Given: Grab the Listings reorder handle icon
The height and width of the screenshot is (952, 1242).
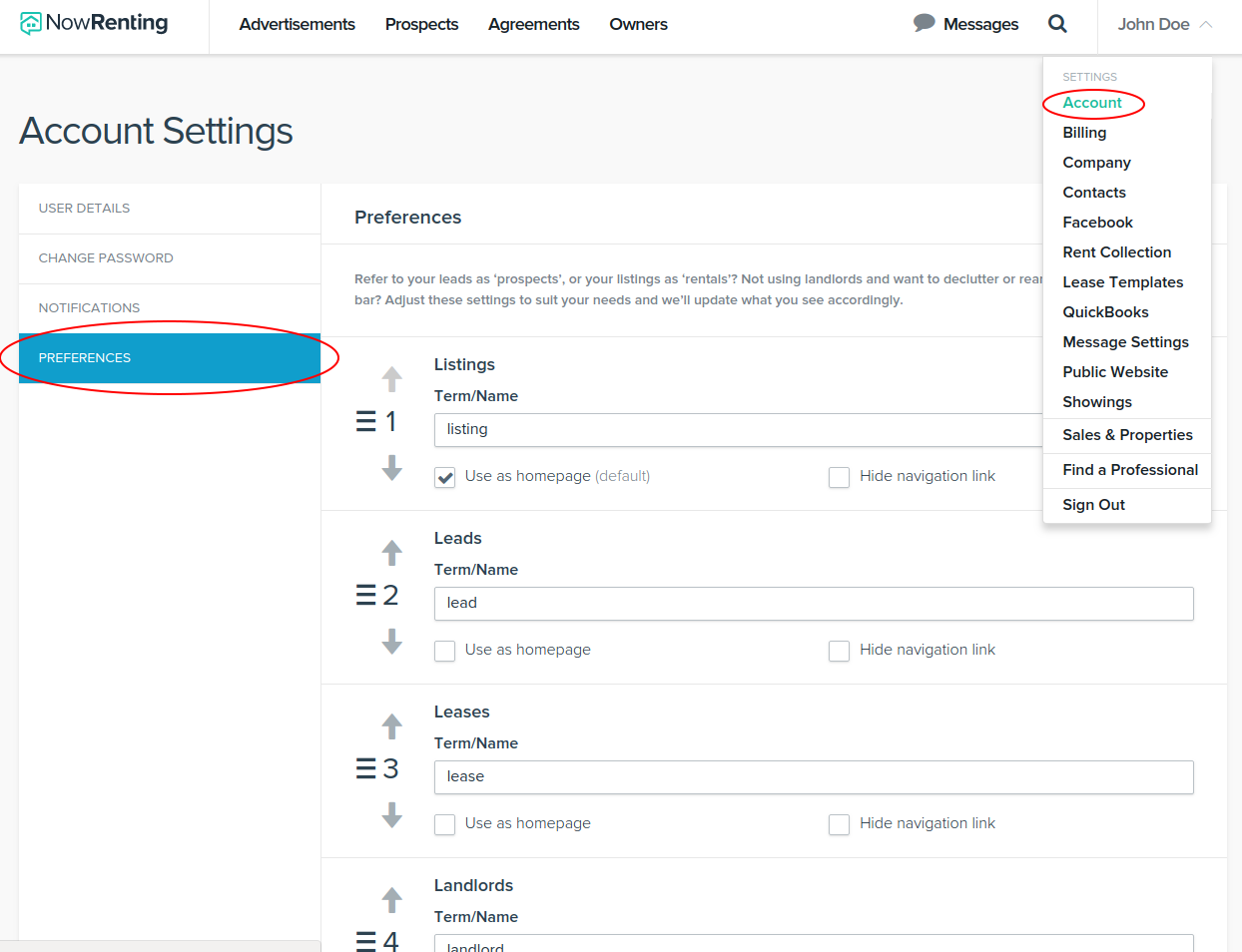Looking at the screenshot, I should click(x=365, y=421).
